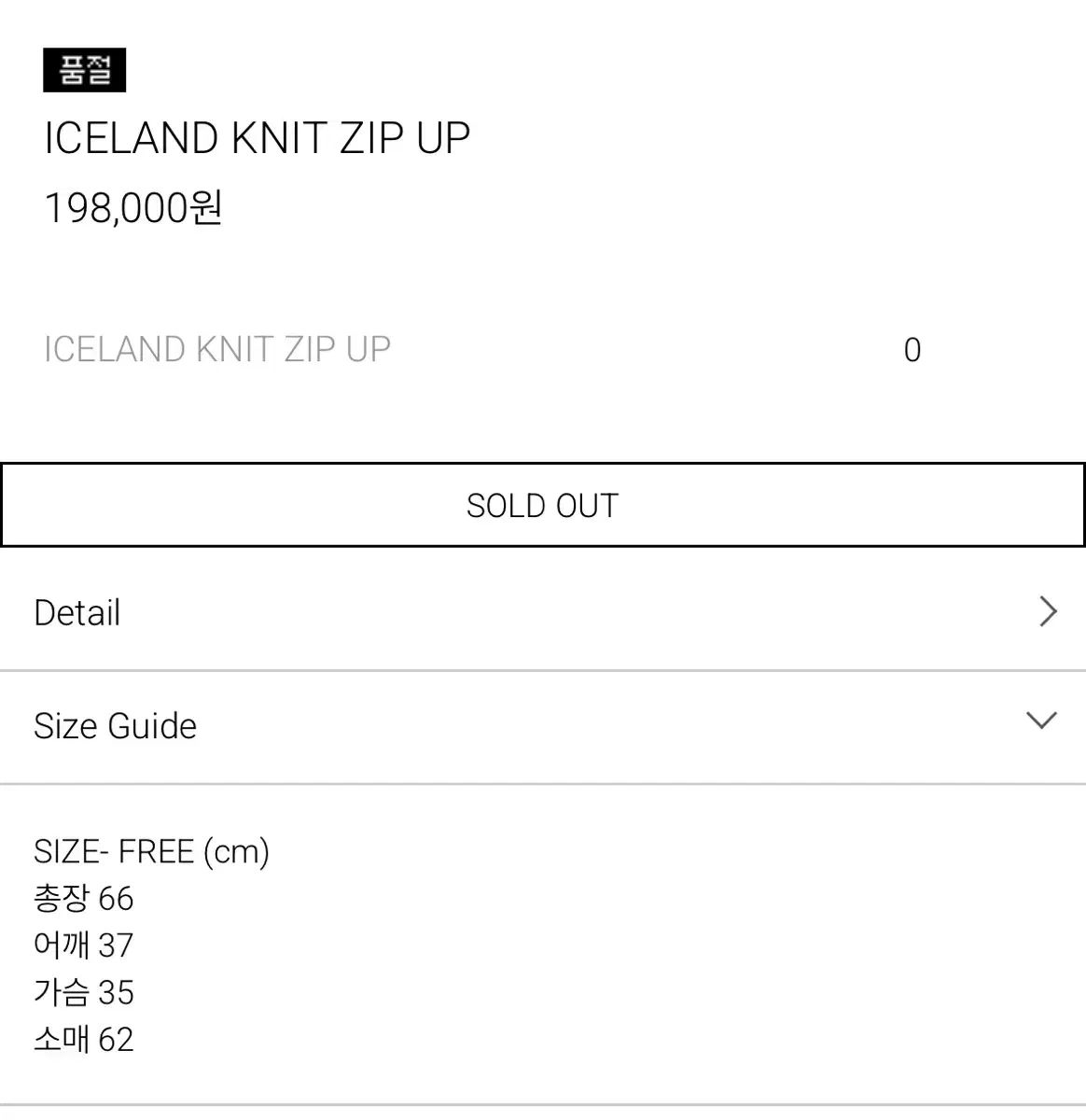1086x1120 pixels.
Task: Click the quantity value 0
Action: click(912, 350)
